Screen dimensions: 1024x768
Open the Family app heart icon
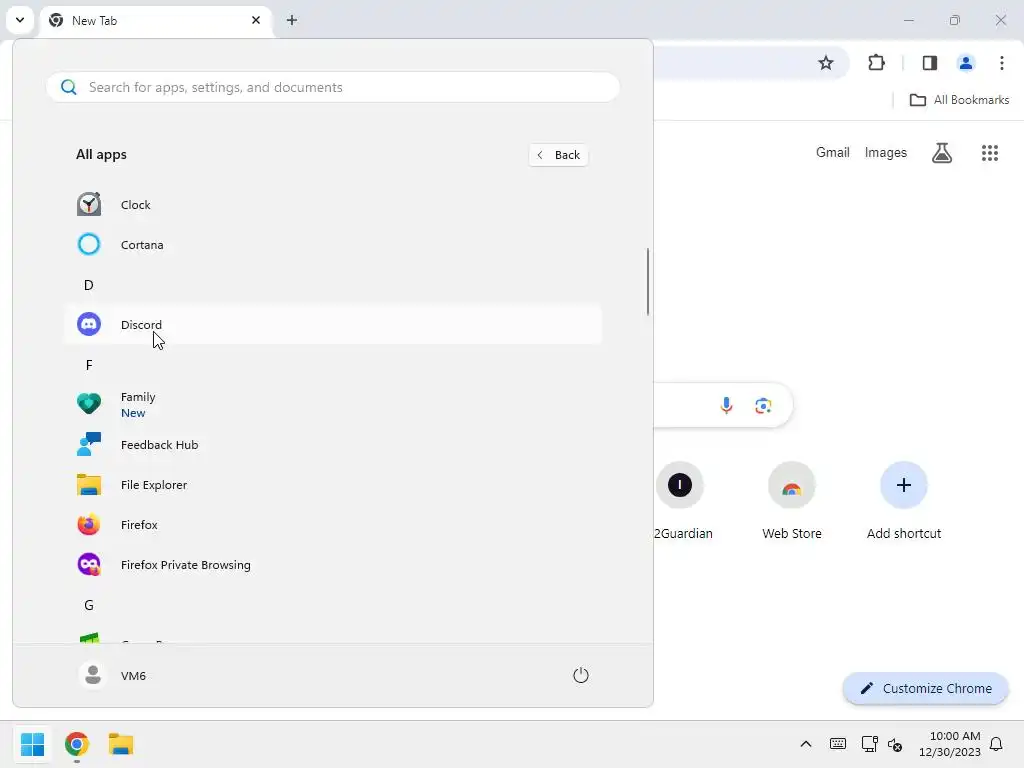(x=89, y=404)
